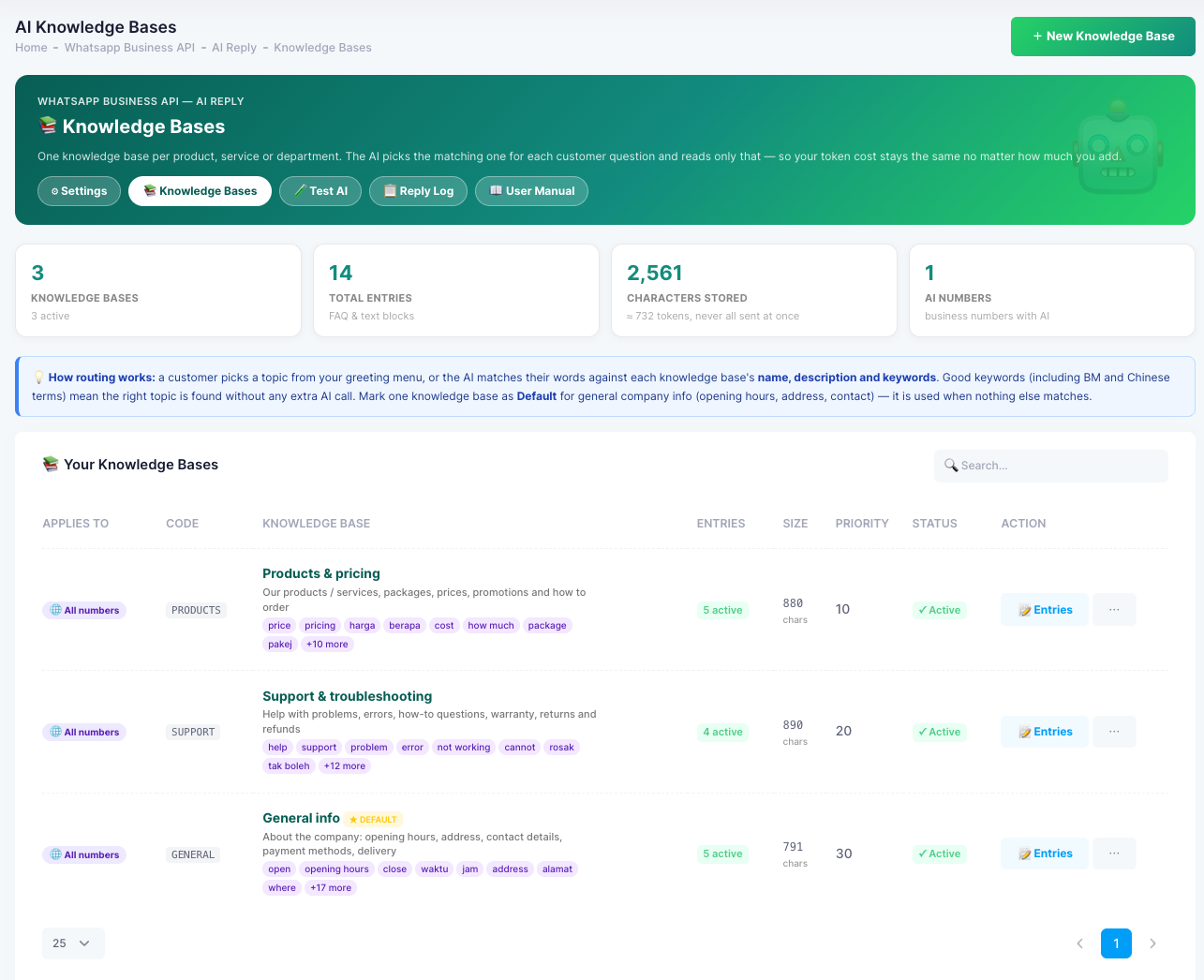Click the magnifier icon in search box
Image resolution: width=1204 pixels, height=980 pixels.
[951, 466]
